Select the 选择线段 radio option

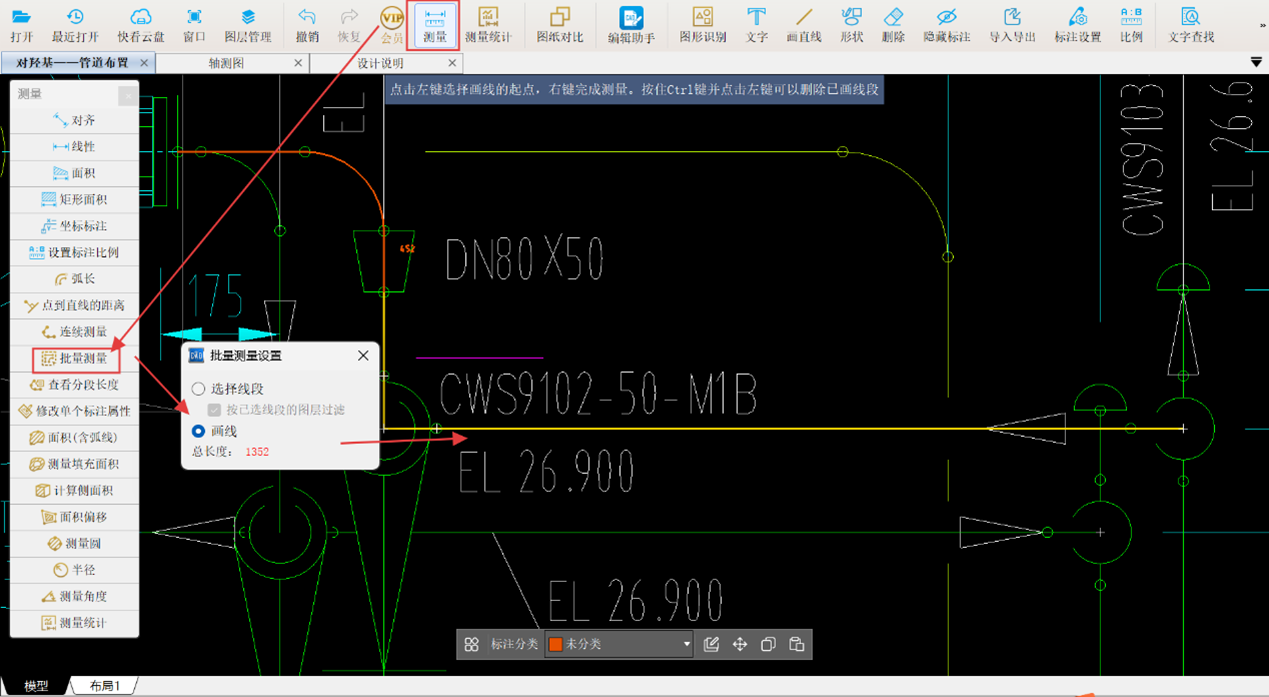click(x=199, y=389)
